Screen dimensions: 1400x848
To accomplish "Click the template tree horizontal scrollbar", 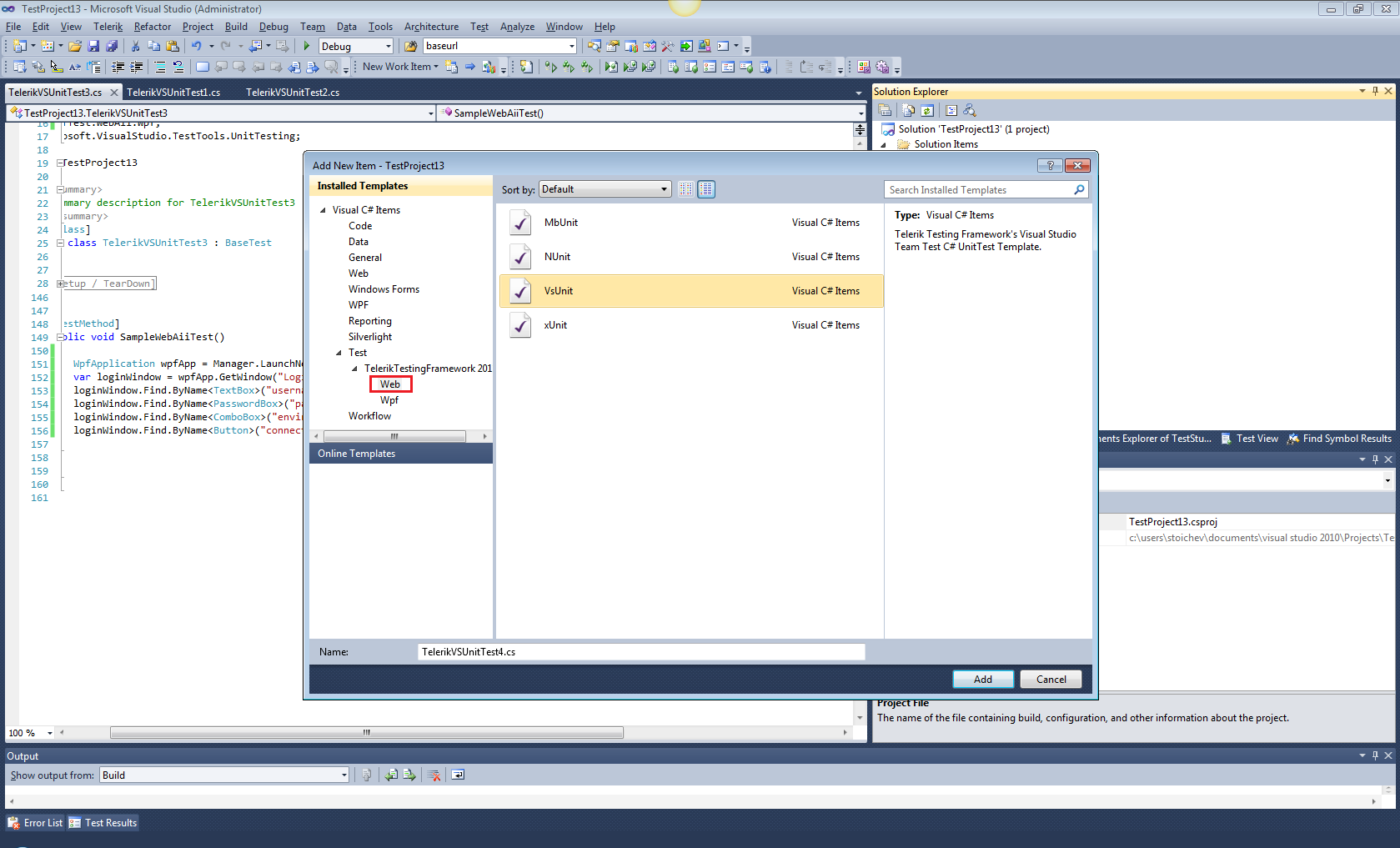I will pyautogui.click(x=394, y=436).
